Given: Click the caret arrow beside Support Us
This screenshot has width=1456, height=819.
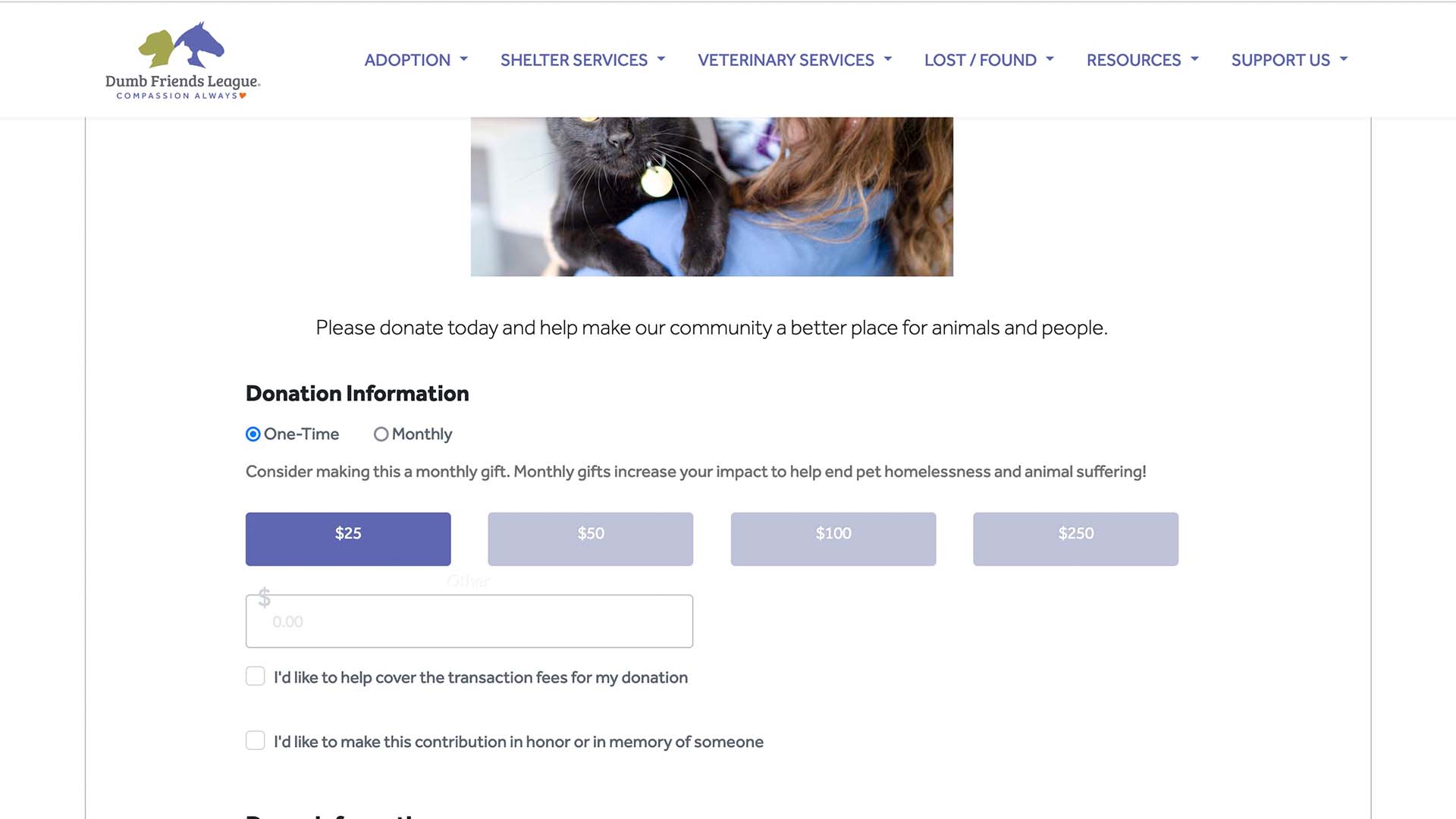Looking at the screenshot, I should click(1344, 59).
